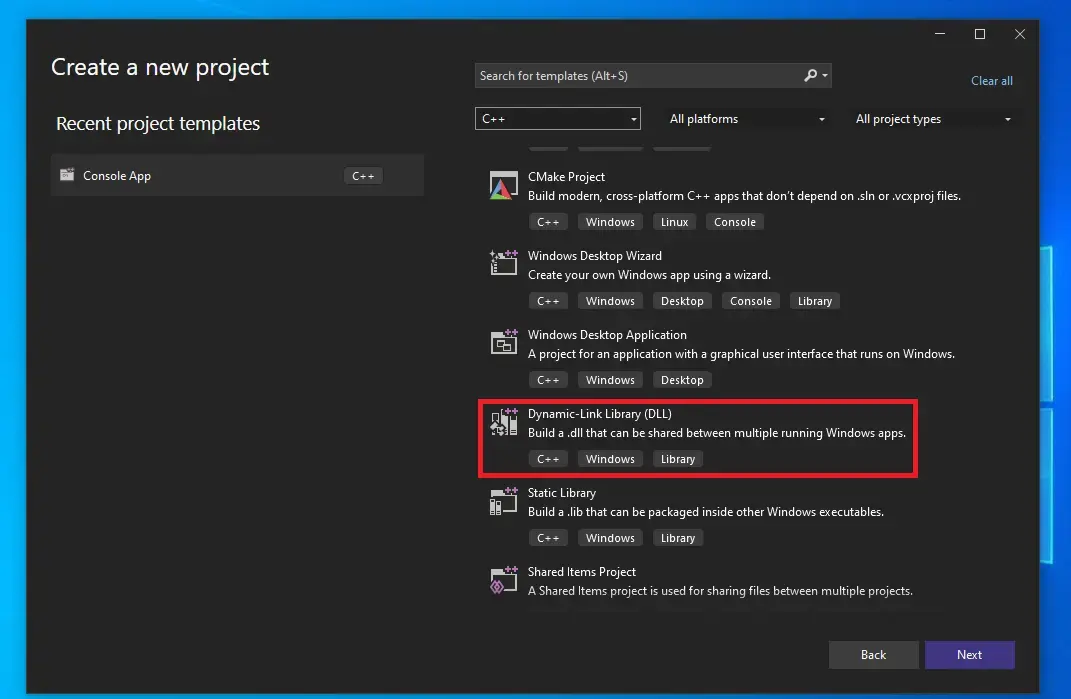The height and width of the screenshot is (699, 1071).
Task: Select Console App from recent templates
Action: [117, 176]
